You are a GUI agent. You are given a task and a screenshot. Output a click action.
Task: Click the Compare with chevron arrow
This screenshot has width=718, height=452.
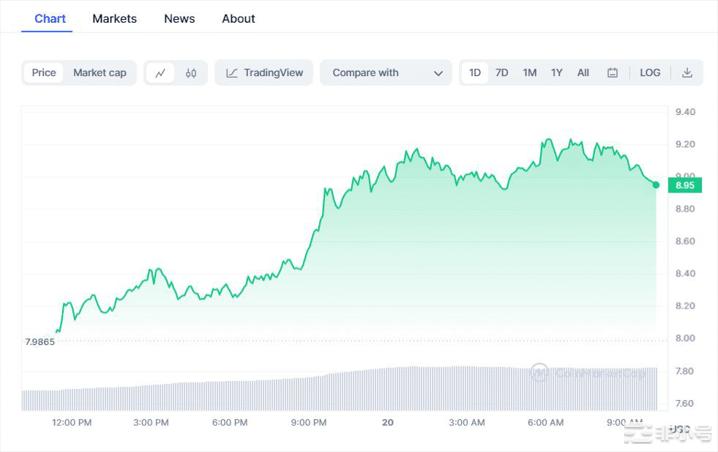pos(438,73)
